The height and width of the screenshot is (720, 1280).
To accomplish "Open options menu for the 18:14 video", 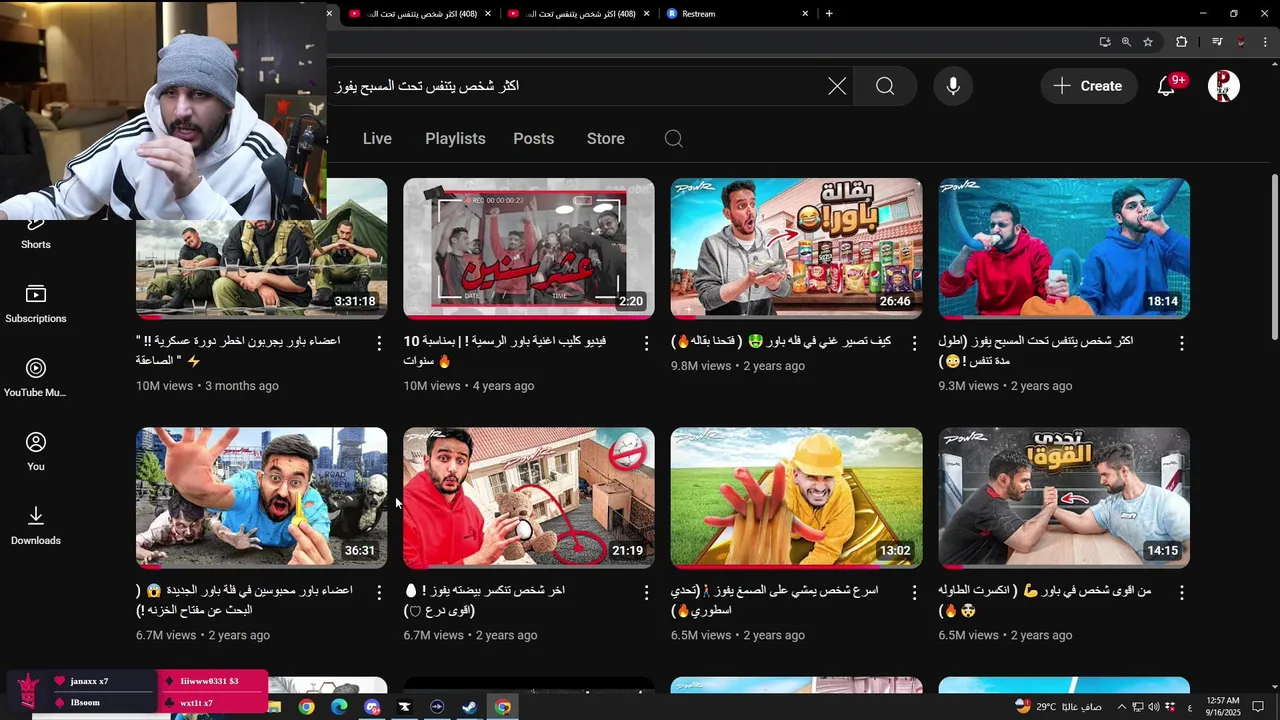I will [1181, 343].
